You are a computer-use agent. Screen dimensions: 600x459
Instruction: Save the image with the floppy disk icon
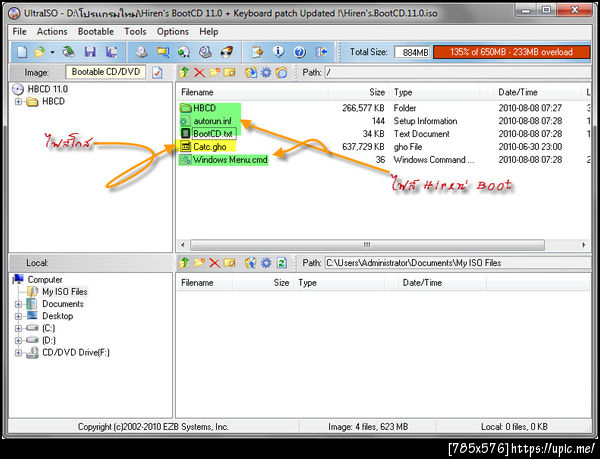(x=90, y=52)
